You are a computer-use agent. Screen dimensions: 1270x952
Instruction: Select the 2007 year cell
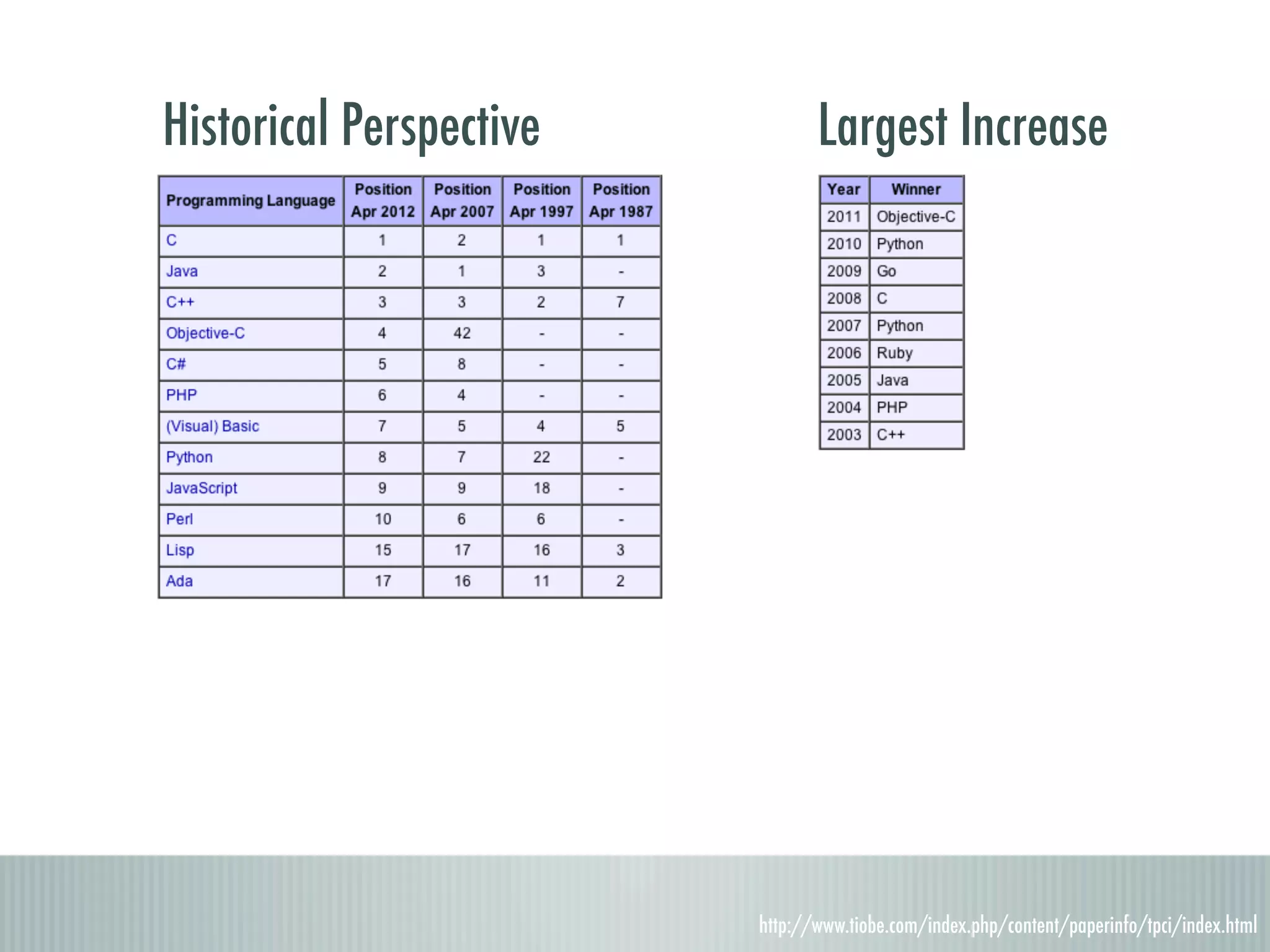844,326
